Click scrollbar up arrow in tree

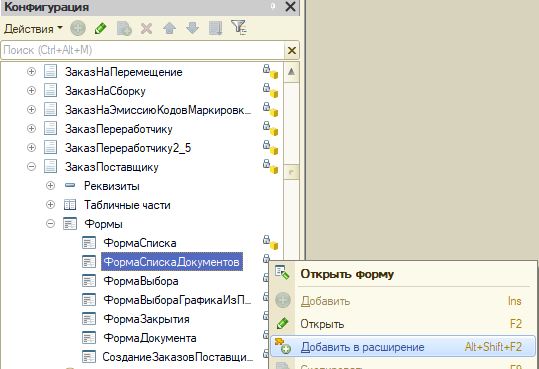pyautogui.click(x=291, y=72)
